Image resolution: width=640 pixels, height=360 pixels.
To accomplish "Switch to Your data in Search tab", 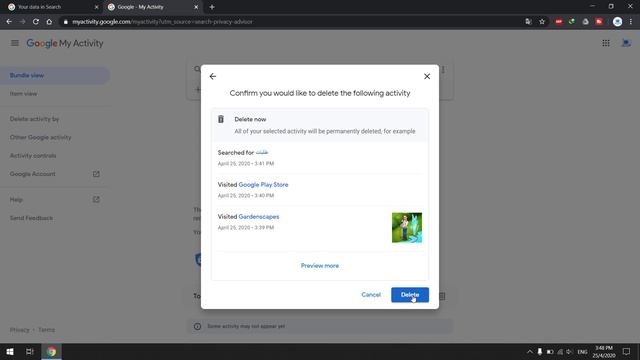I will [39, 7].
